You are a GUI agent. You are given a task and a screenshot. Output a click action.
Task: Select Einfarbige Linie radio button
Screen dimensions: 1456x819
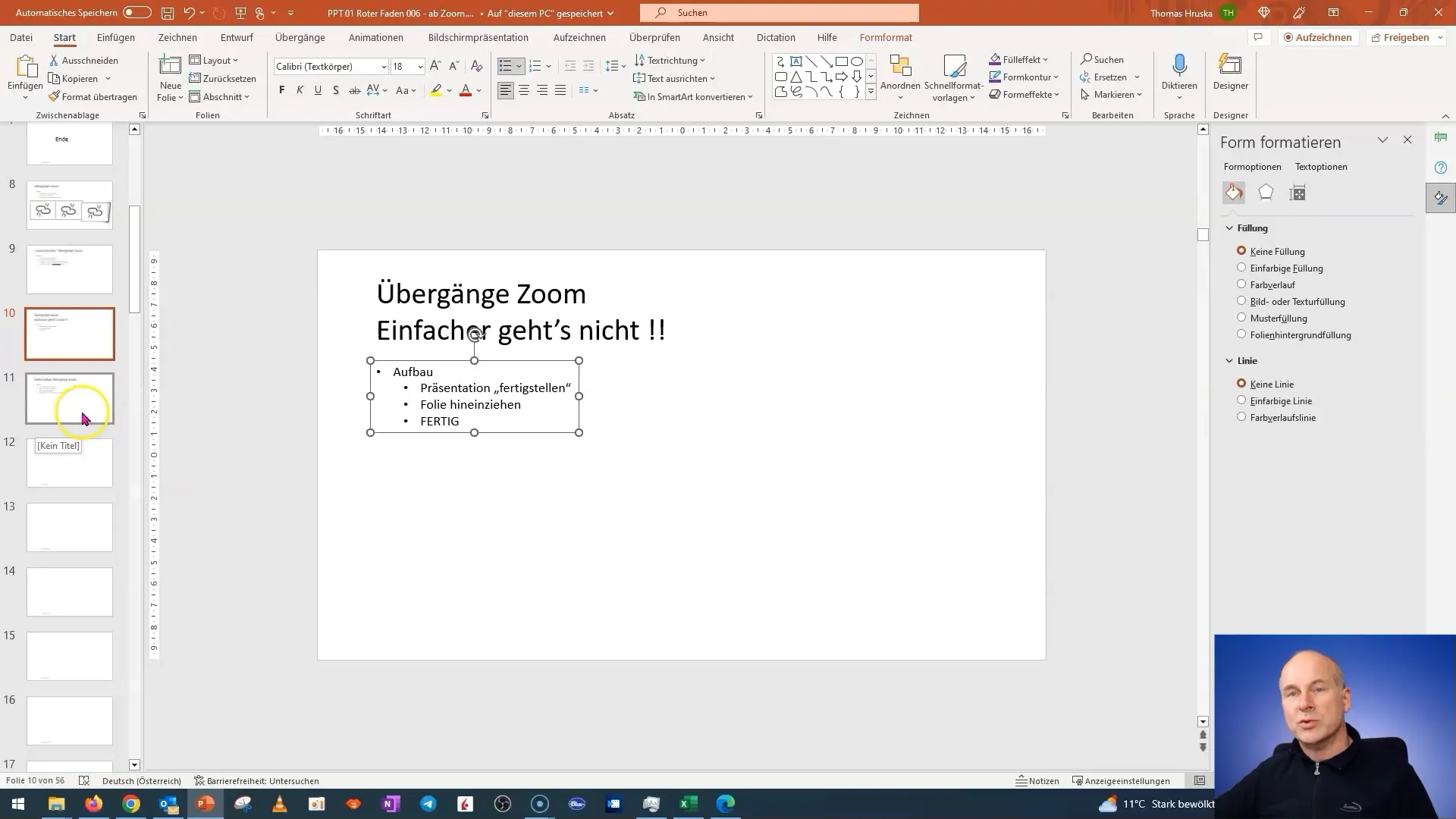click(x=1244, y=400)
